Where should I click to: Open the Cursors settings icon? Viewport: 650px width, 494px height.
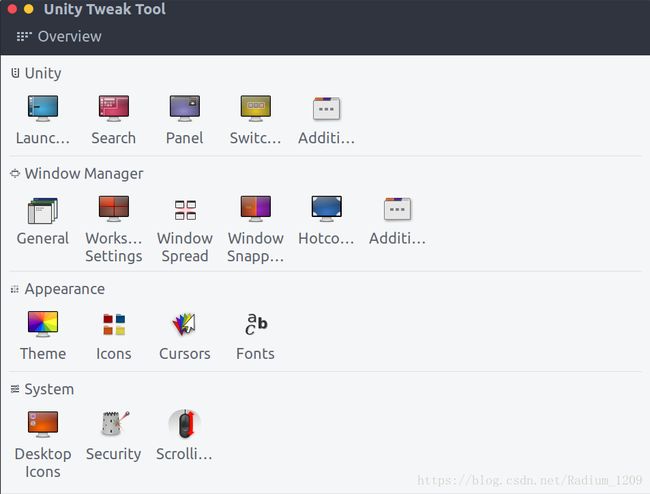point(184,324)
